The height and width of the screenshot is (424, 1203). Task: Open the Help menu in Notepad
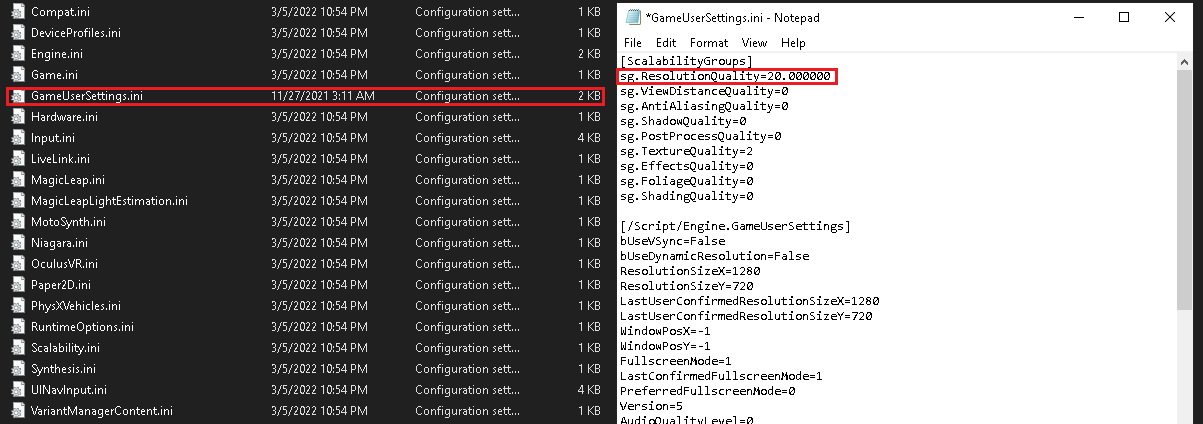coord(793,43)
